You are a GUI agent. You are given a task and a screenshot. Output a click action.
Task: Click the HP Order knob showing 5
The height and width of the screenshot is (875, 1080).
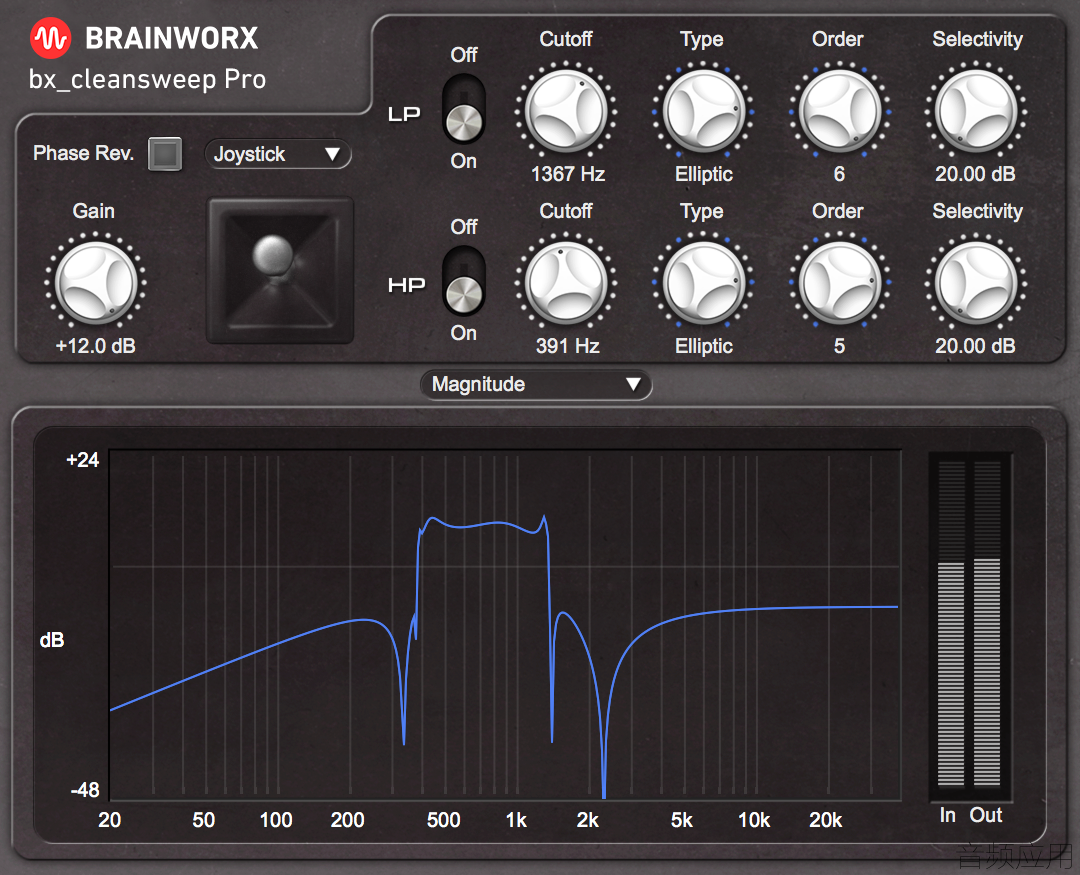(840, 282)
